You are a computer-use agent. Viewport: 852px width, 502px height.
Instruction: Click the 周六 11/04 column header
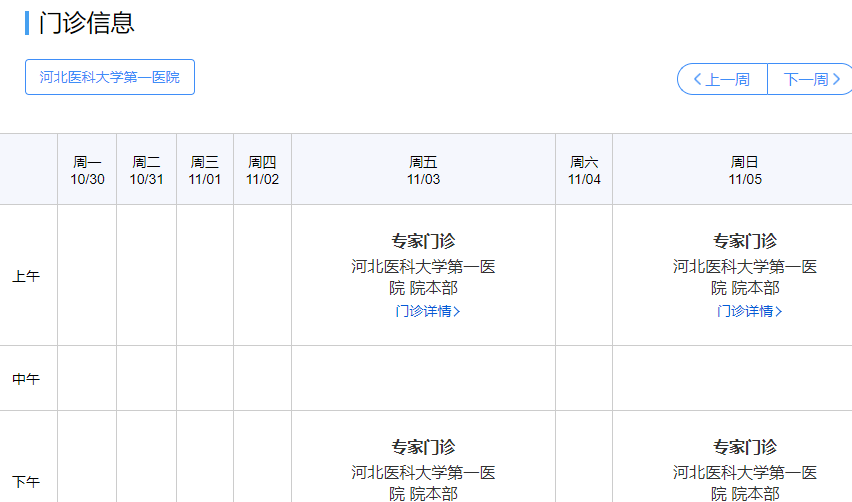click(584, 170)
